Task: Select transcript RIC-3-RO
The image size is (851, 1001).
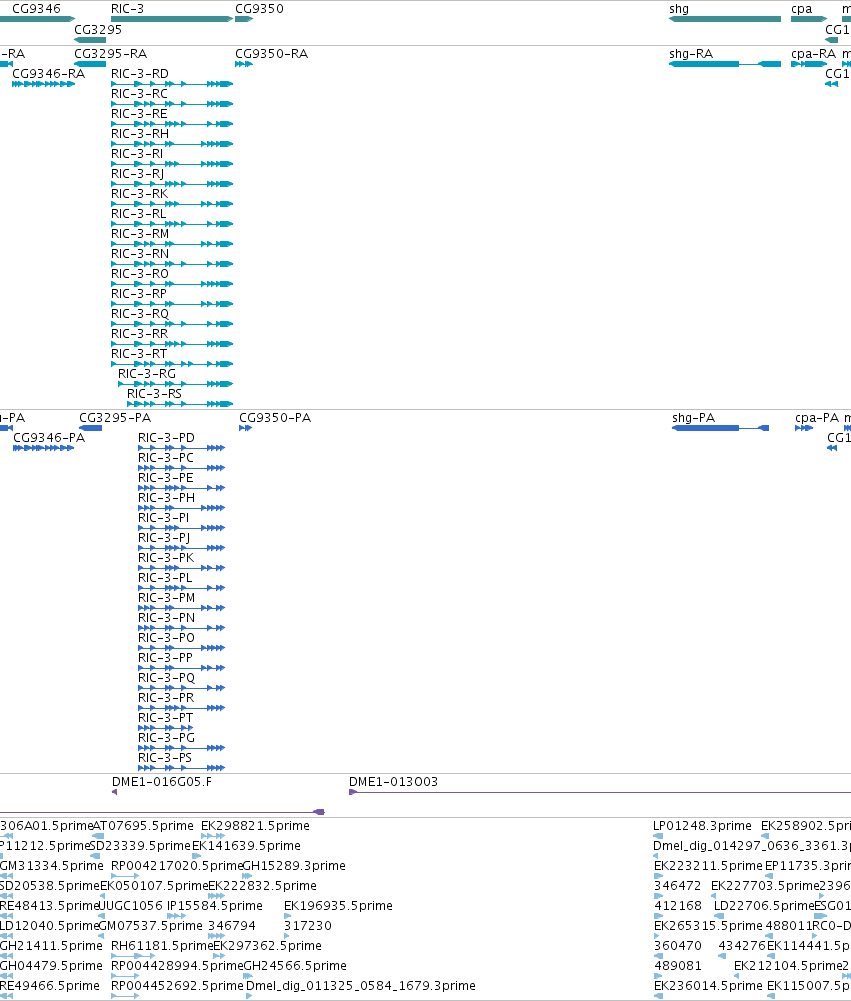Action: coord(172,283)
